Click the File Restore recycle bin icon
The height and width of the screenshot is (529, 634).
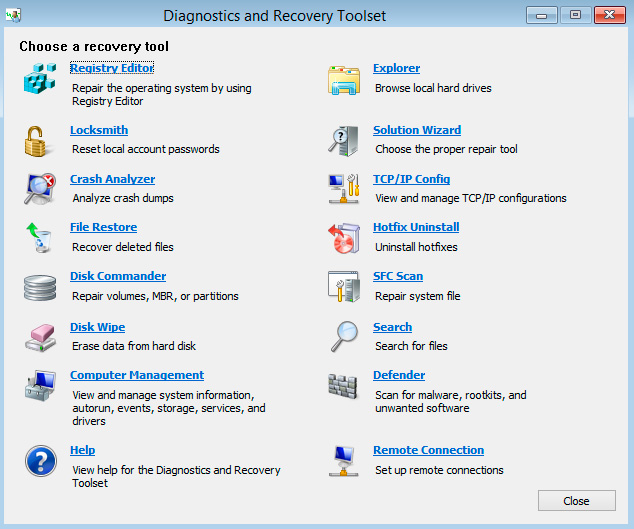coord(40,237)
